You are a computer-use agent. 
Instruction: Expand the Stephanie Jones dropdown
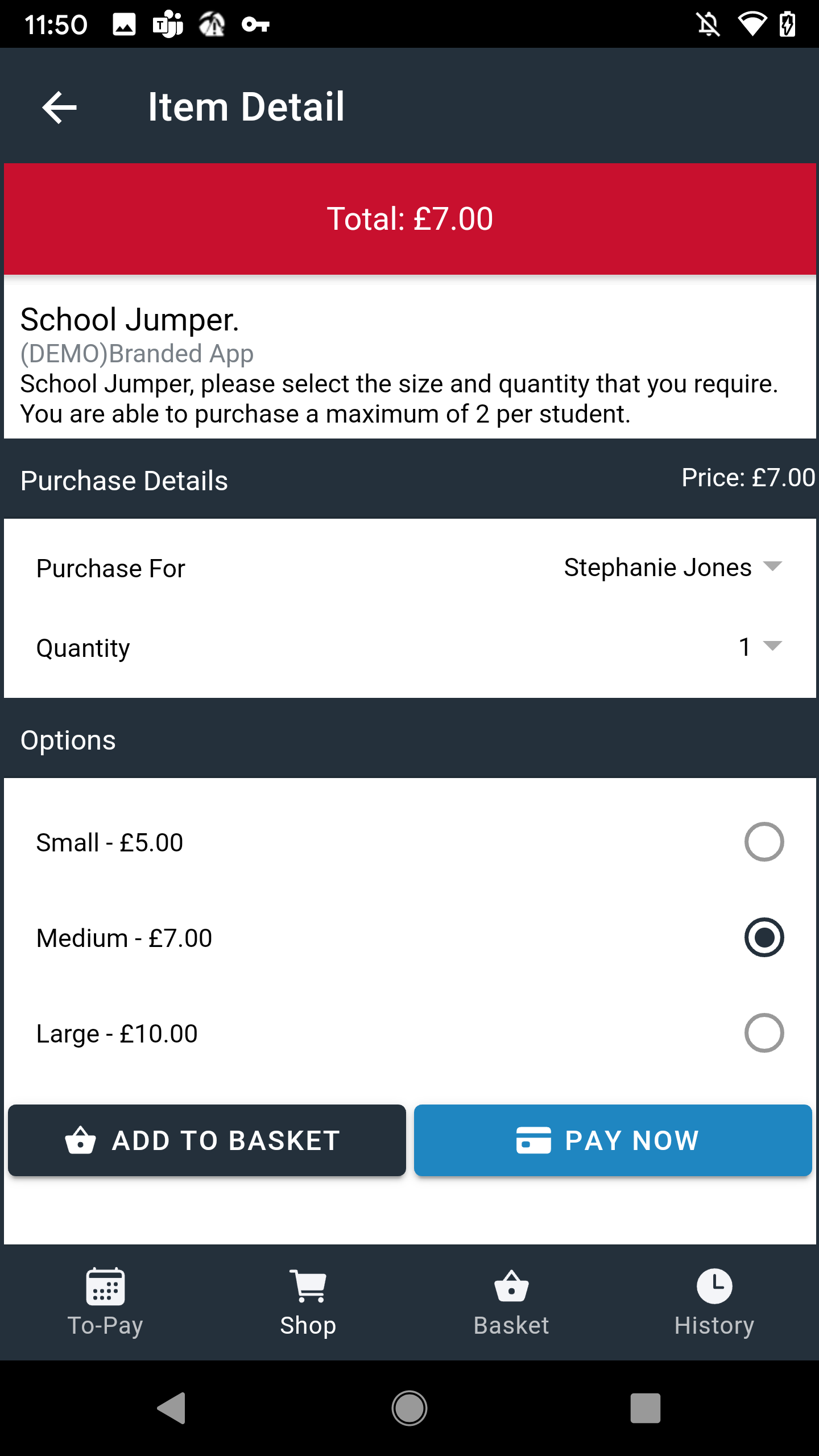673,567
